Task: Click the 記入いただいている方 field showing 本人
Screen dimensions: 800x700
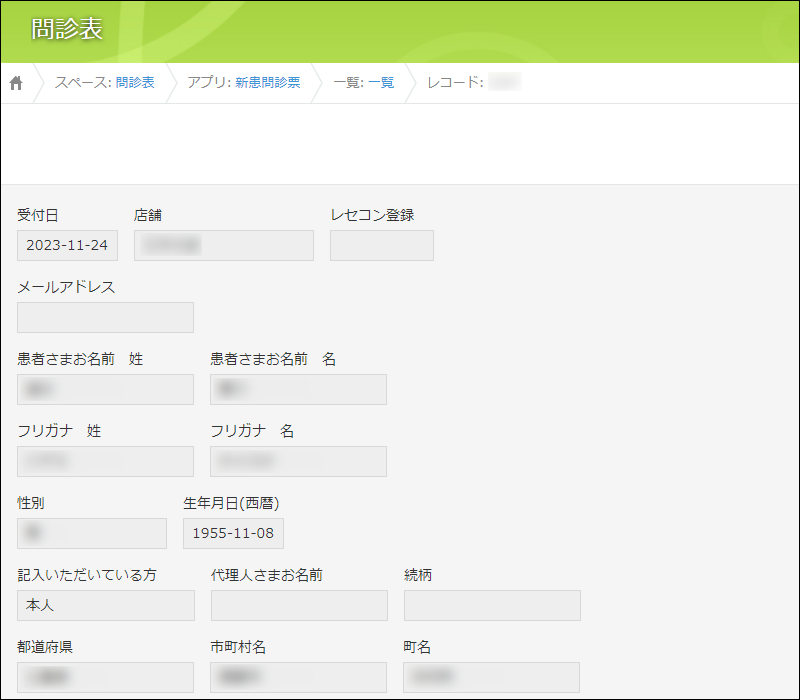Action: coord(106,605)
